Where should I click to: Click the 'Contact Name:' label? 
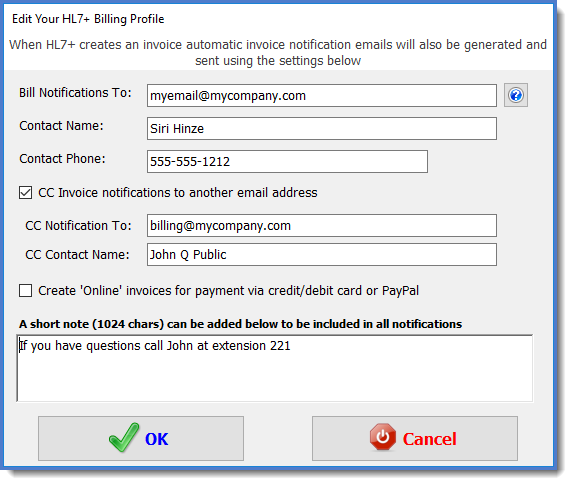(61, 126)
